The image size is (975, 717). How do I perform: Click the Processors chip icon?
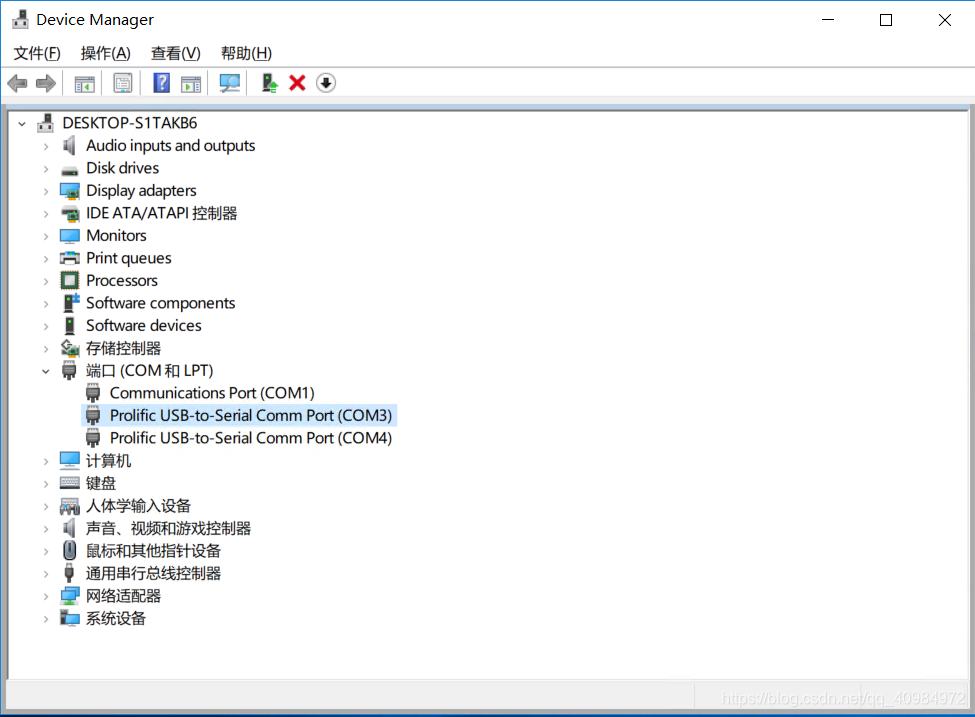(70, 280)
